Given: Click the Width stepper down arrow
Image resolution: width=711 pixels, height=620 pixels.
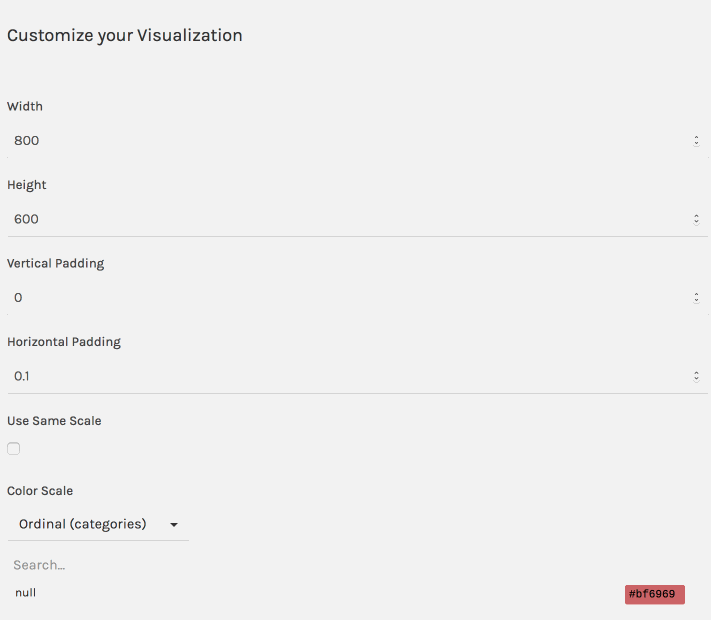Looking at the screenshot, I should point(696,144).
